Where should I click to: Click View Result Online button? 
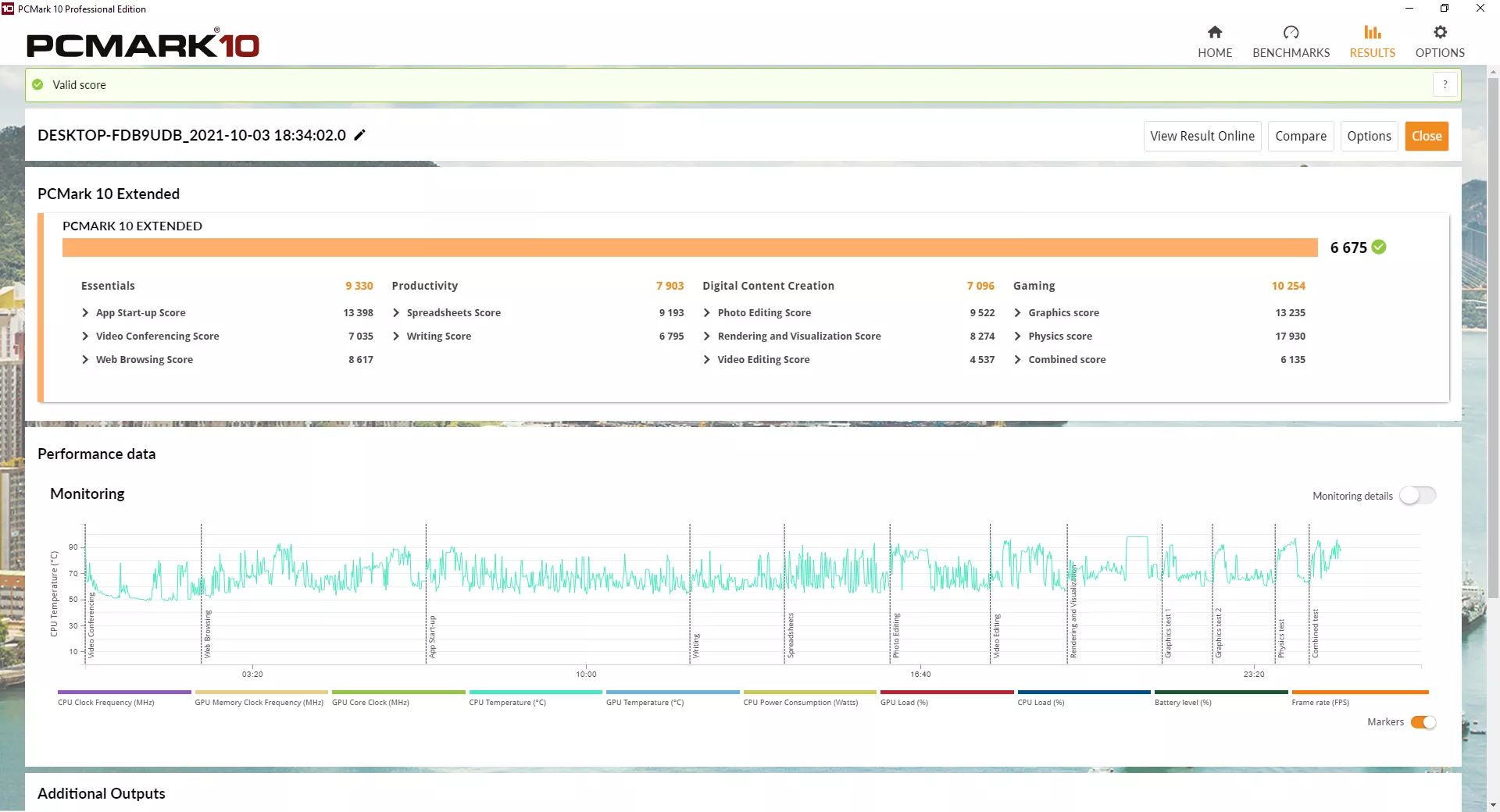coord(1202,136)
